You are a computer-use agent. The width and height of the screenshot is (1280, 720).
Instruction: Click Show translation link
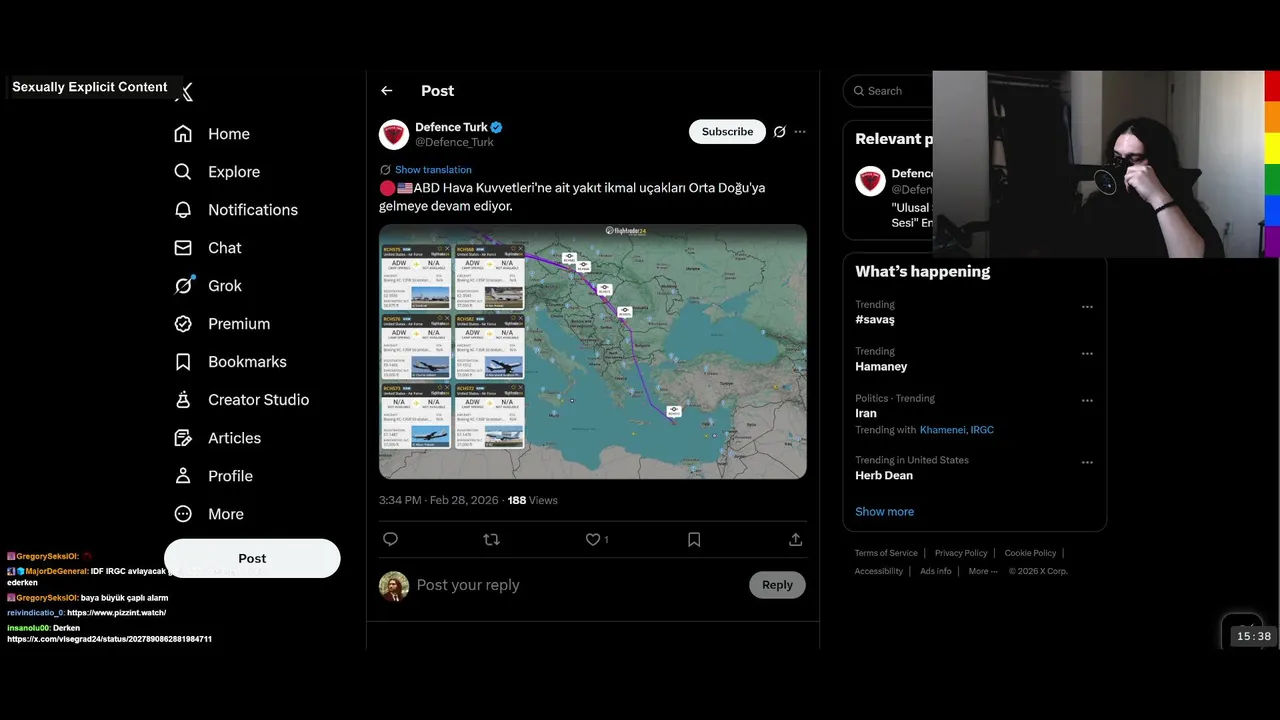click(433, 170)
